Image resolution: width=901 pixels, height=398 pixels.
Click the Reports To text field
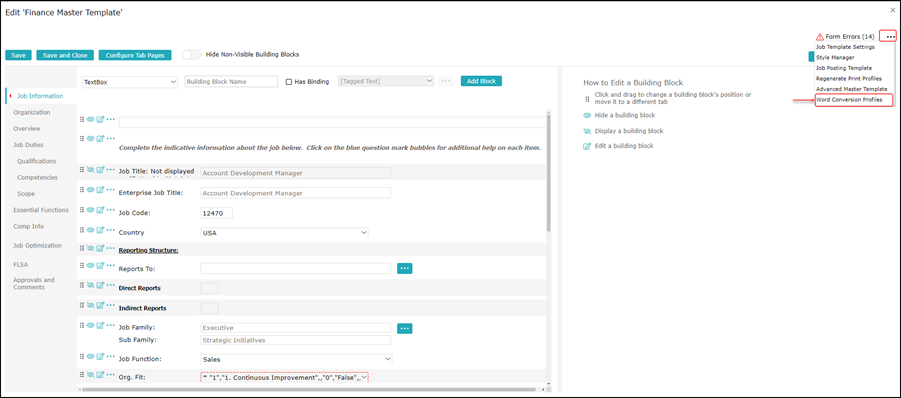pos(295,268)
